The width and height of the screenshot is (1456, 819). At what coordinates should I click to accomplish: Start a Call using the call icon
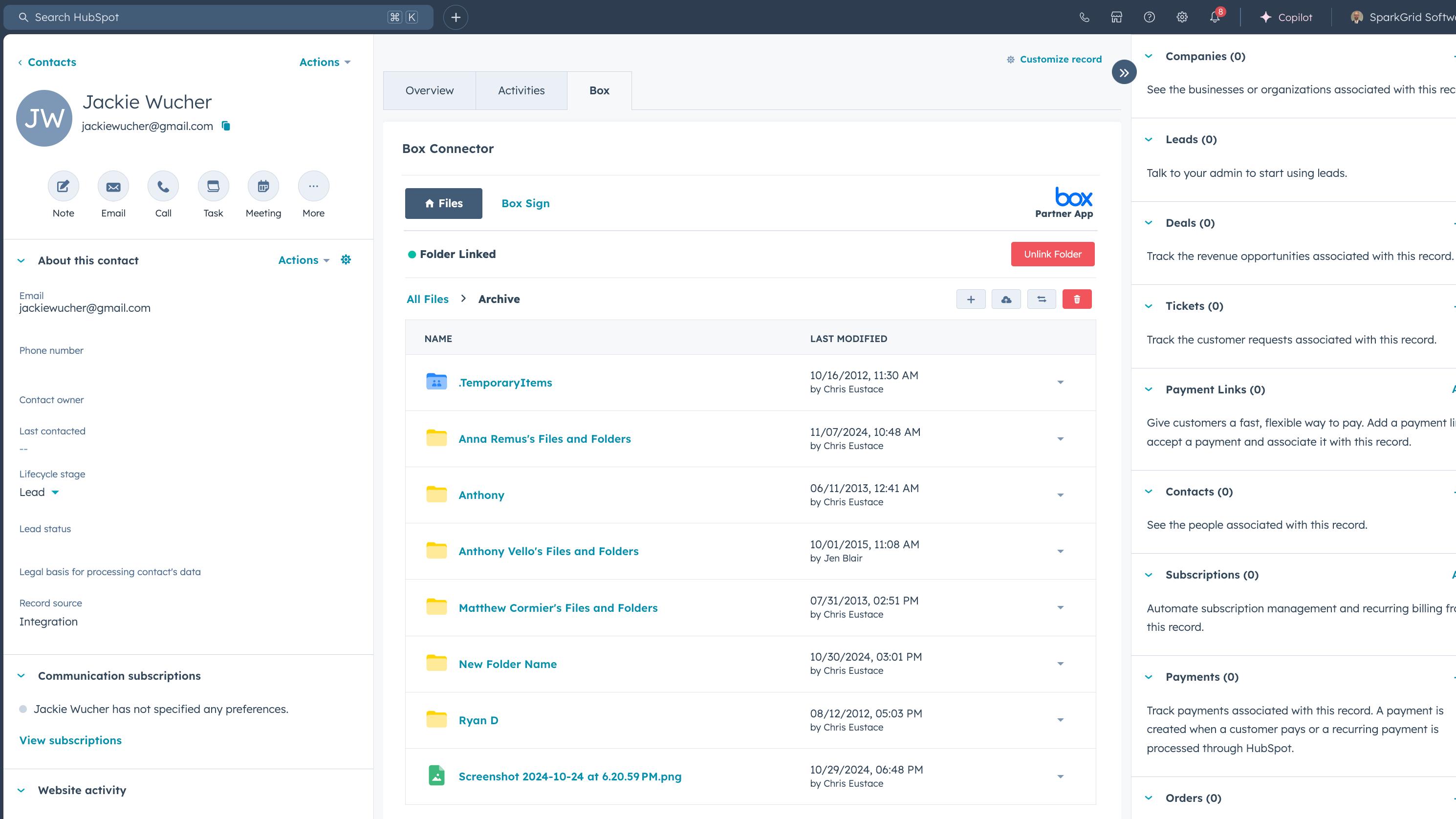pyautogui.click(x=163, y=186)
